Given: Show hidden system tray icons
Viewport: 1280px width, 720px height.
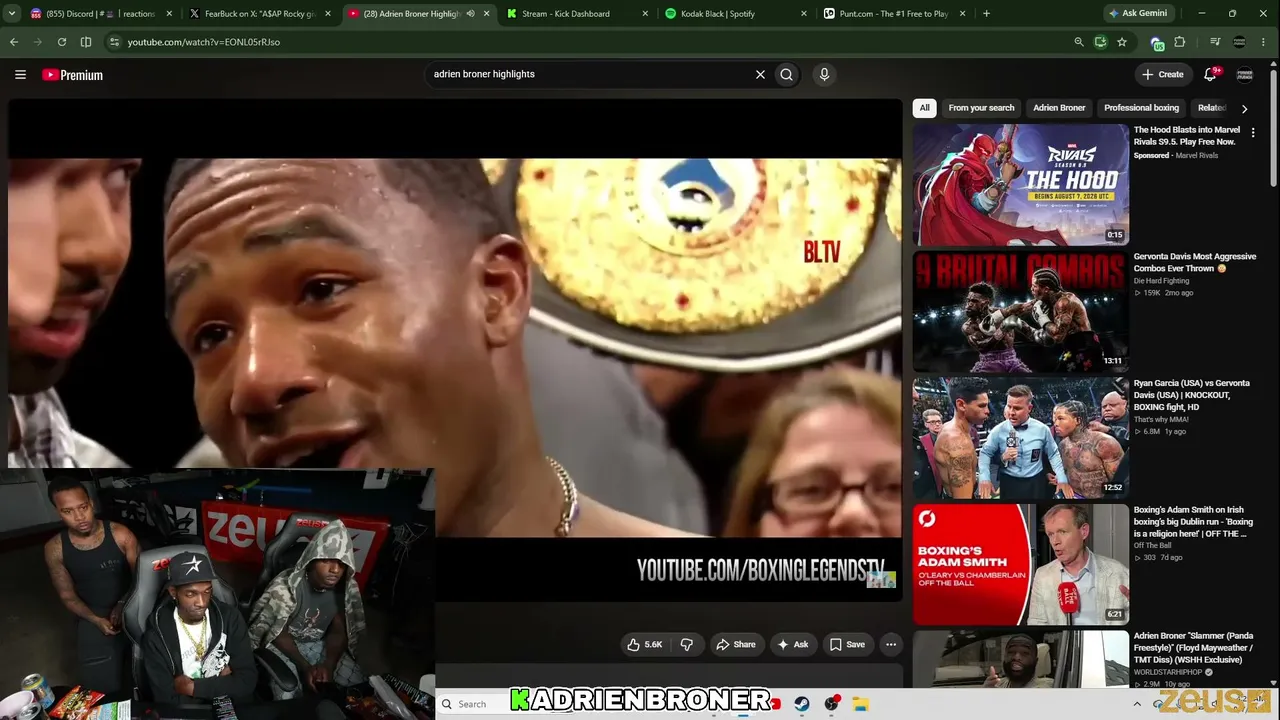Looking at the screenshot, I should click(1137, 704).
